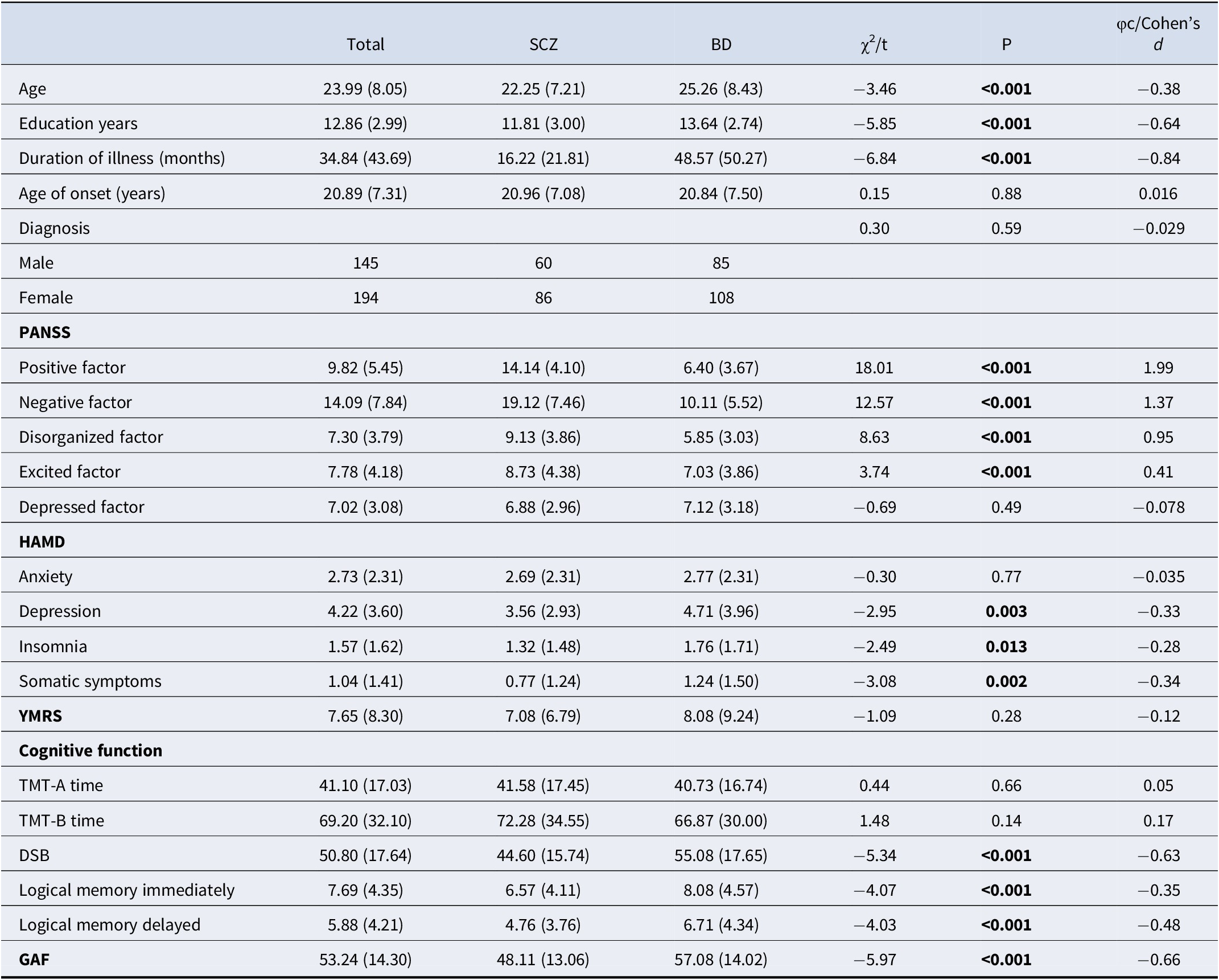Viewport: 1219px width, 980px height.
Task: Select the Age row label
Action: click(x=32, y=89)
